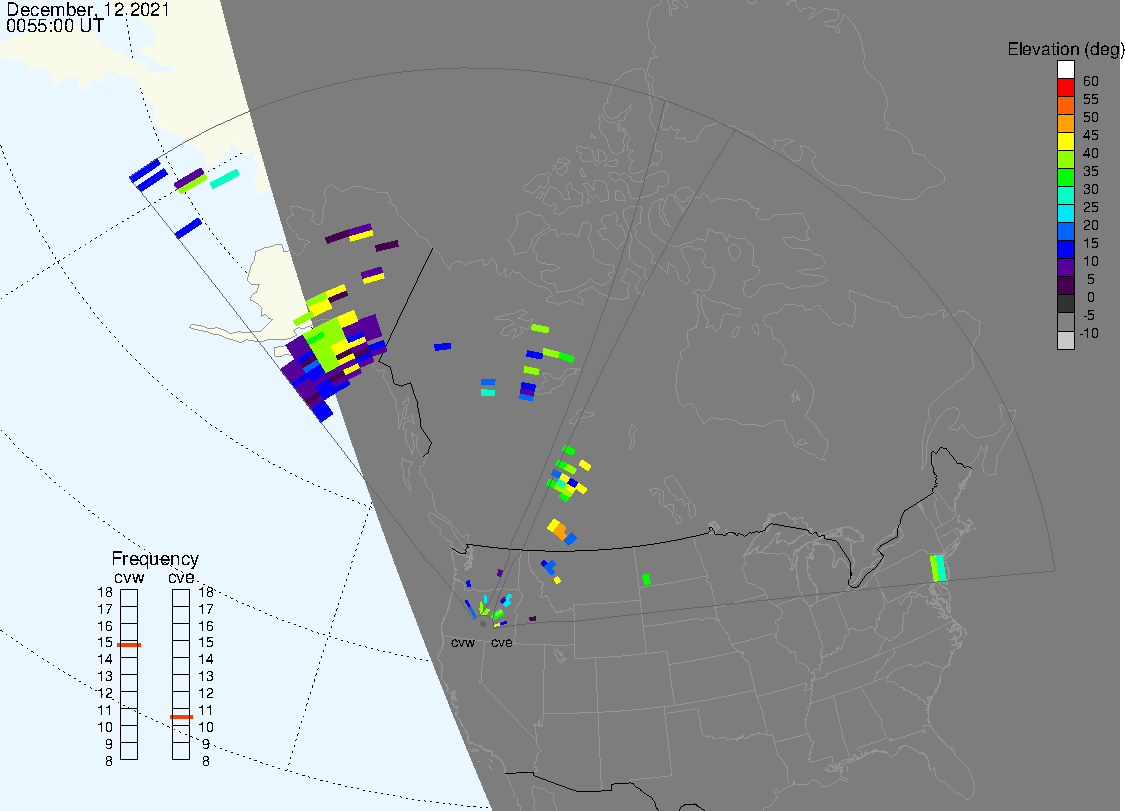
Task: Select the lime swatch between 35 and 40
Action: point(1065,159)
